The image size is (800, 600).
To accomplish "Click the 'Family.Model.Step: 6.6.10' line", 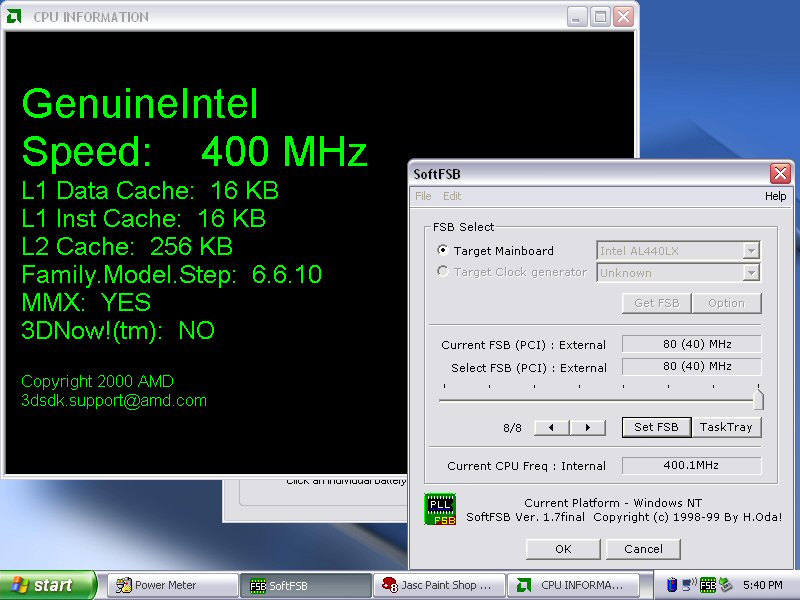I will pyautogui.click(x=171, y=274).
